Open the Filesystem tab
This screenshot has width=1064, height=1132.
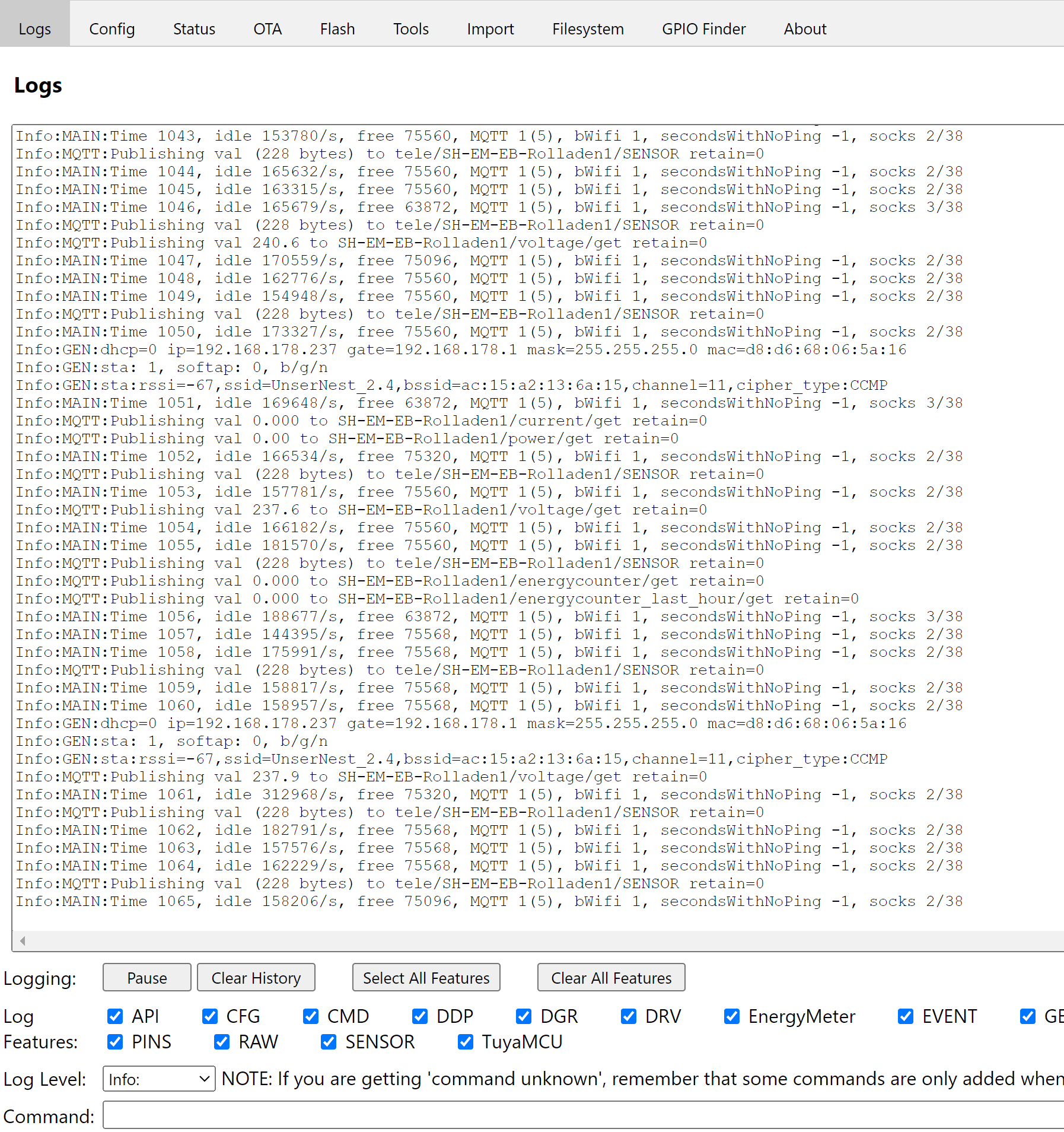pos(588,28)
